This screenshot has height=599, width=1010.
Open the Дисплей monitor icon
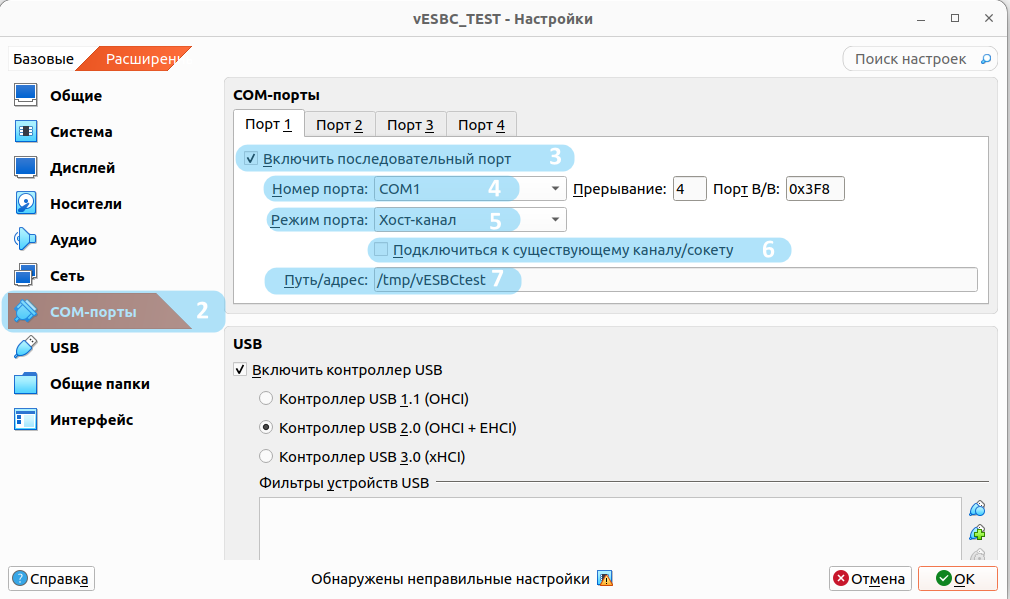(x=26, y=168)
